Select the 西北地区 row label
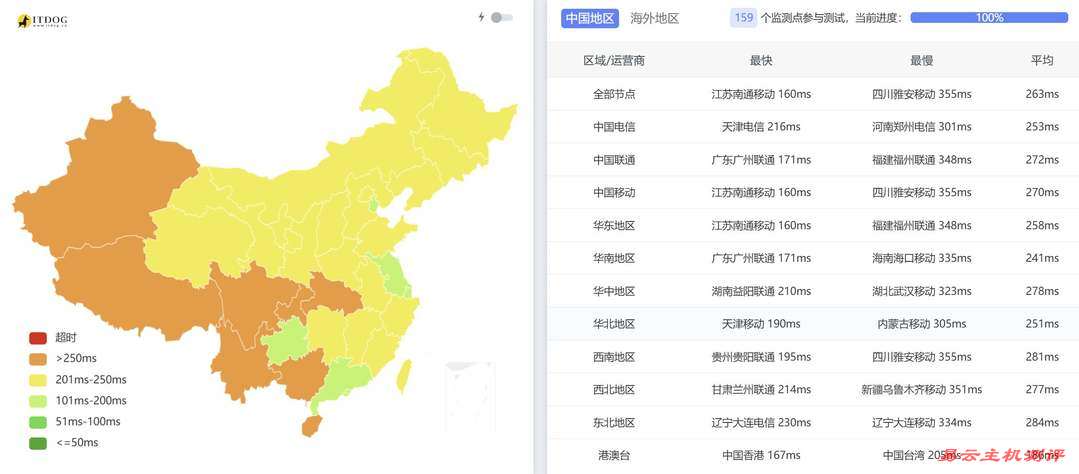The image size is (1079, 474). coord(614,389)
